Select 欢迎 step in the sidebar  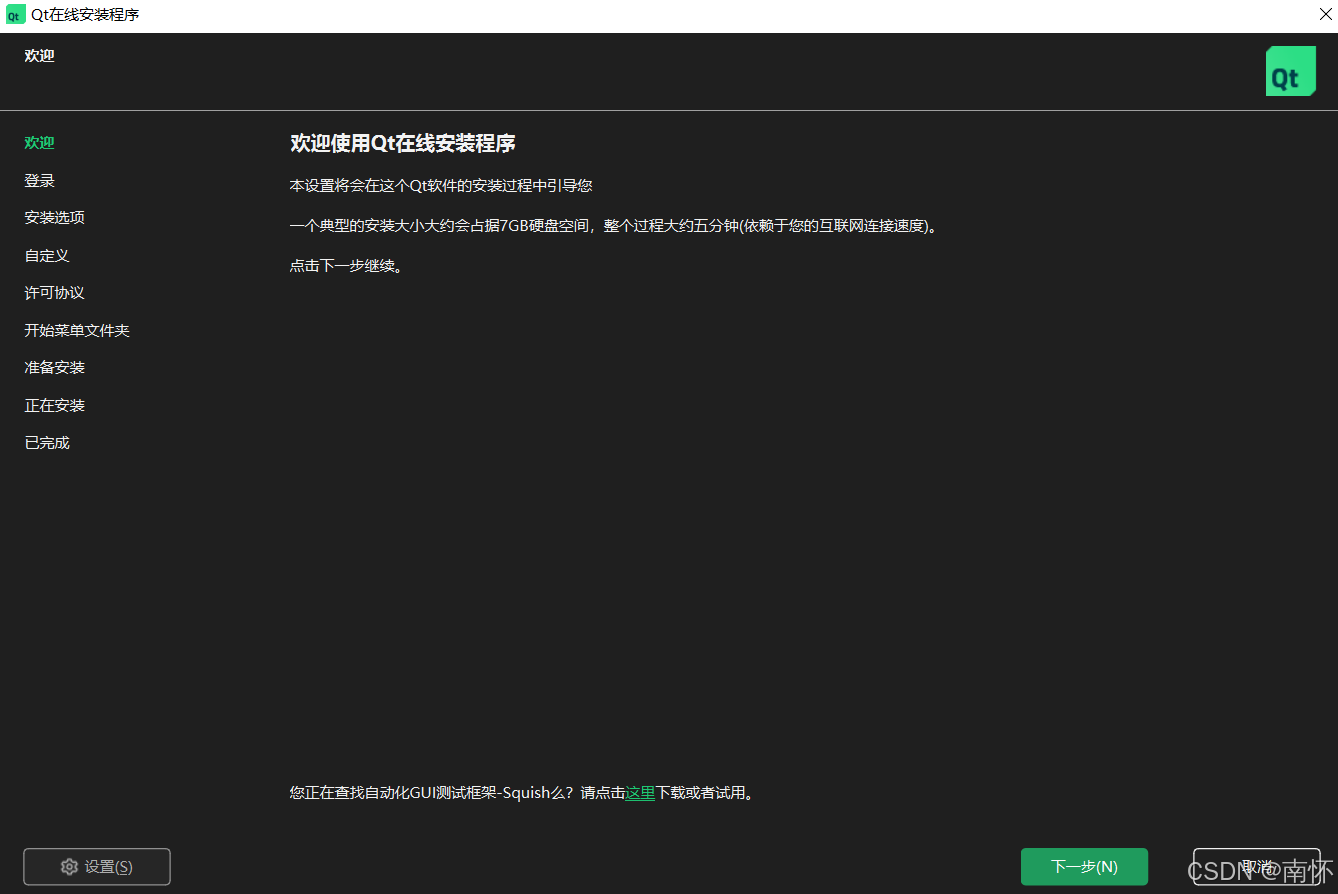coord(40,143)
